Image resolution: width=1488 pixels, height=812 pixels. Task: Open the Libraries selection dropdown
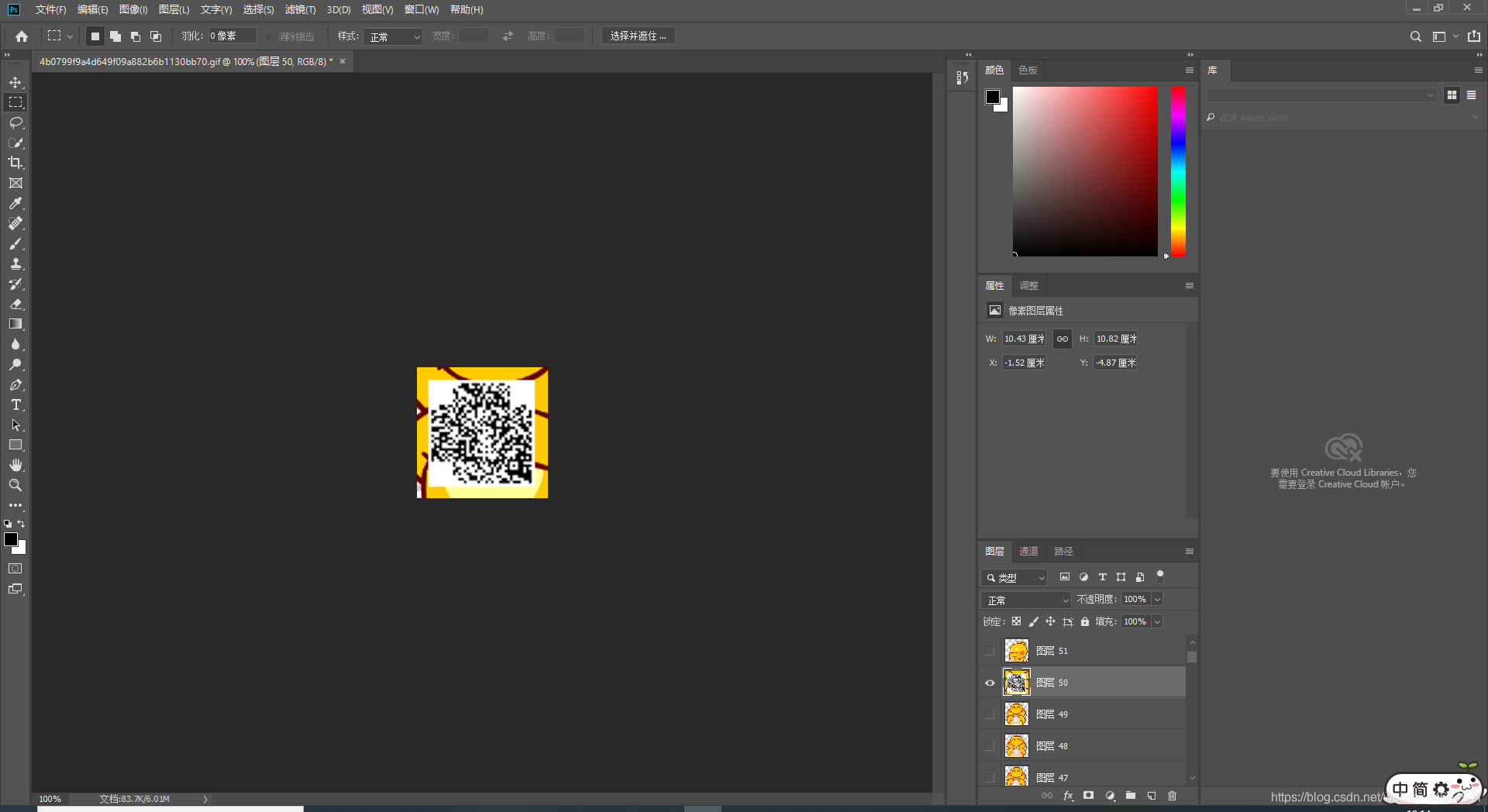(x=1321, y=95)
